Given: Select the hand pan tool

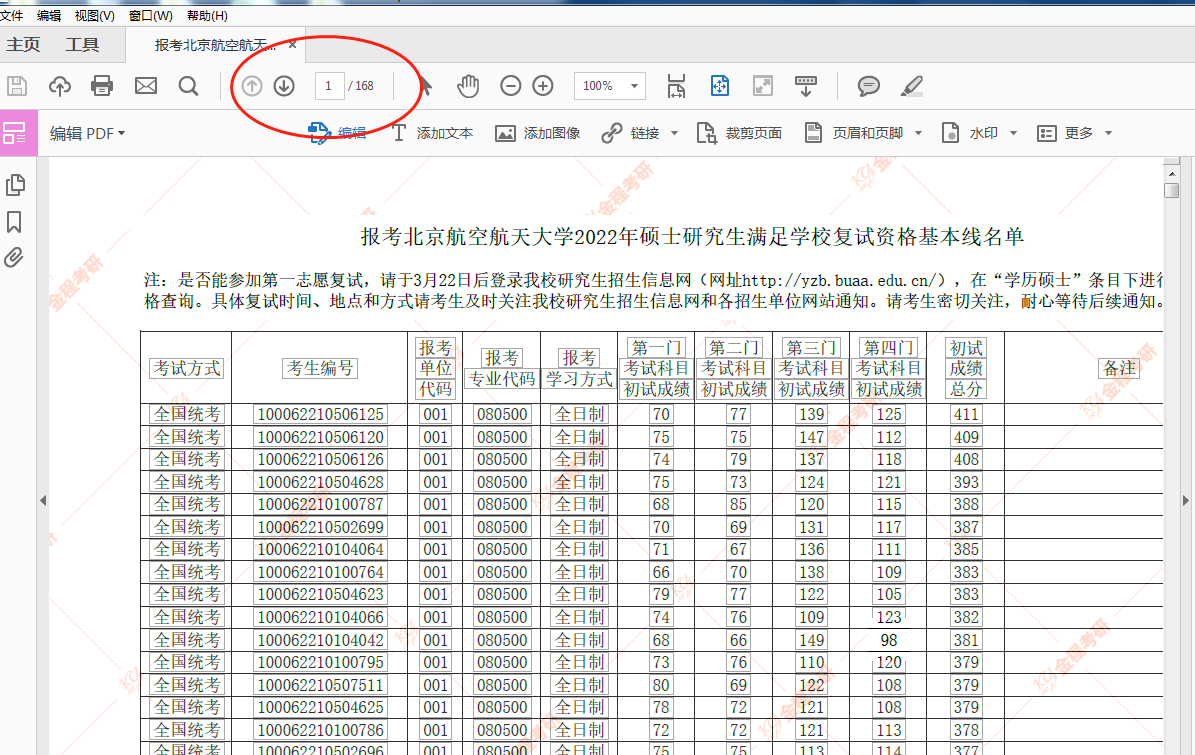Looking at the screenshot, I should [x=468, y=86].
